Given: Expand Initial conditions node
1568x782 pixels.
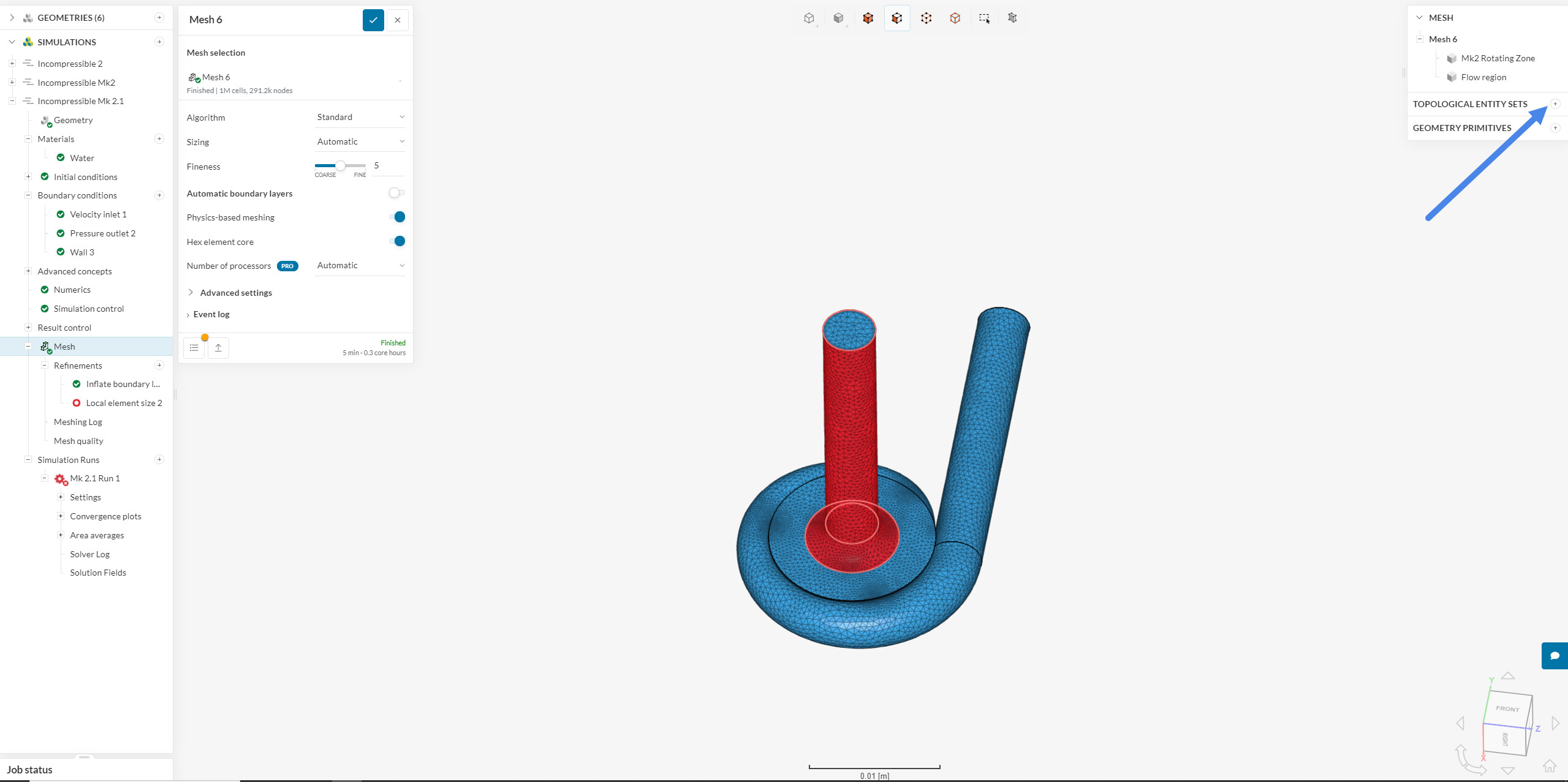Looking at the screenshot, I should (x=28, y=177).
